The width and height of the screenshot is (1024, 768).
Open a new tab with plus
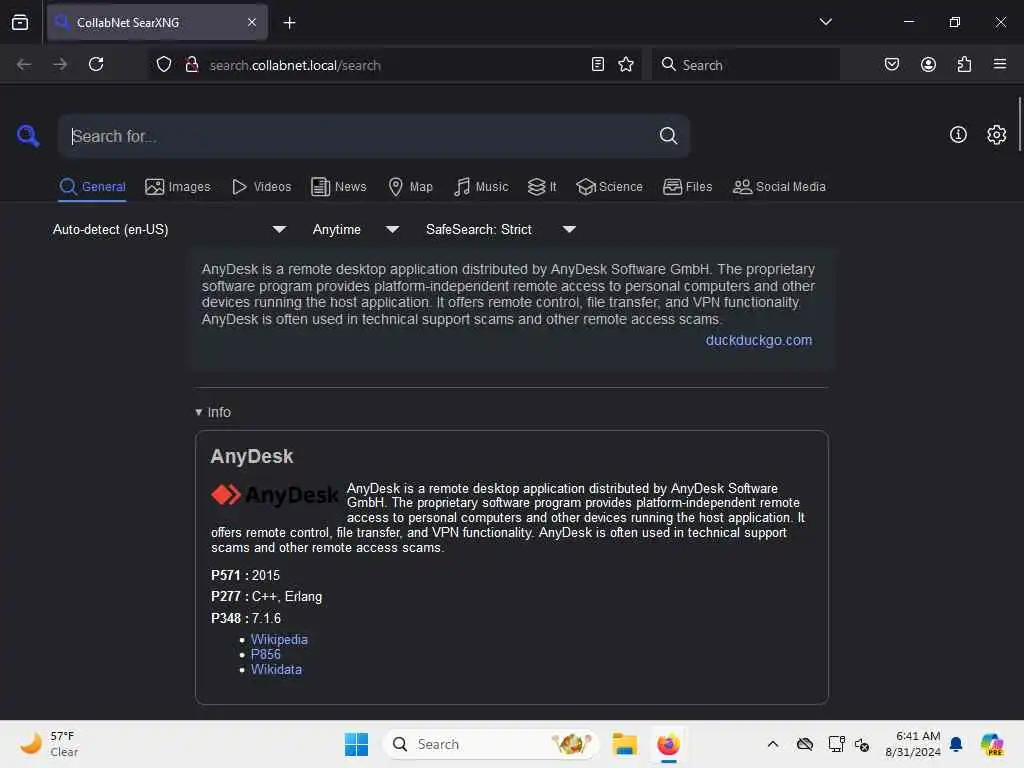[289, 23]
